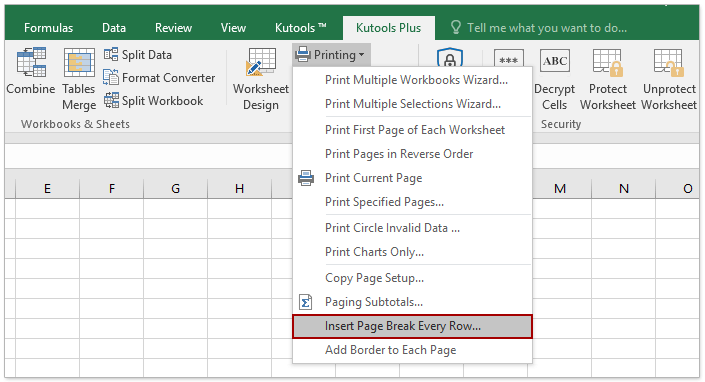Open the Decrypt Cells tool
This screenshot has height=382, width=705.
pos(554,79)
